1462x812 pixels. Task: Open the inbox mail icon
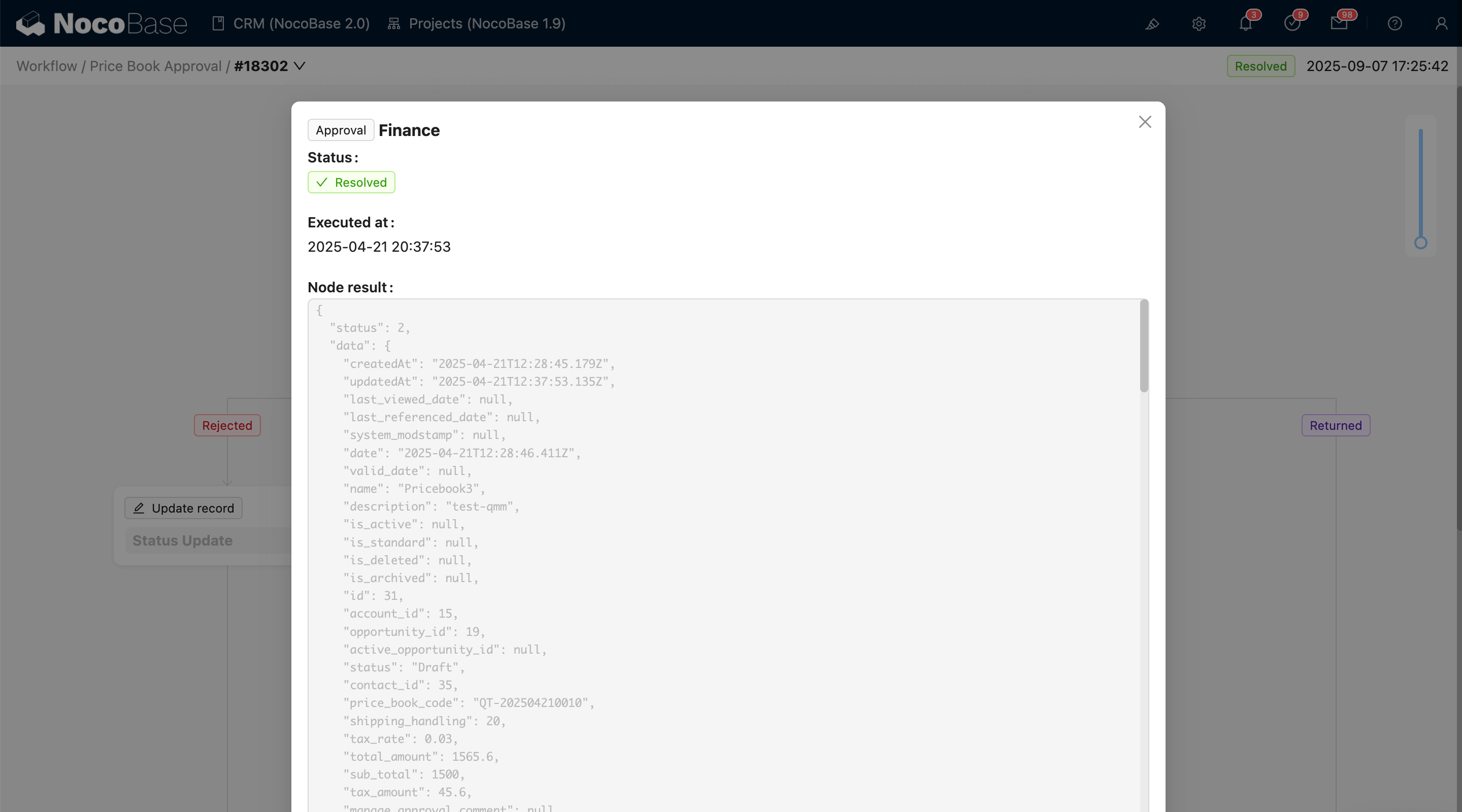point(1338,24)
